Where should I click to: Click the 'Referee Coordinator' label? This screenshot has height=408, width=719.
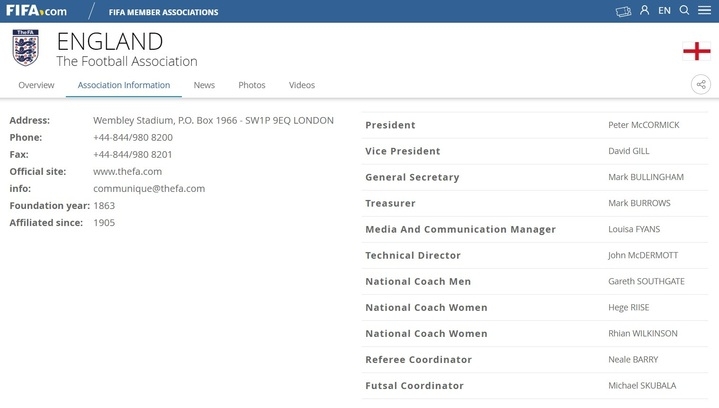418,359
